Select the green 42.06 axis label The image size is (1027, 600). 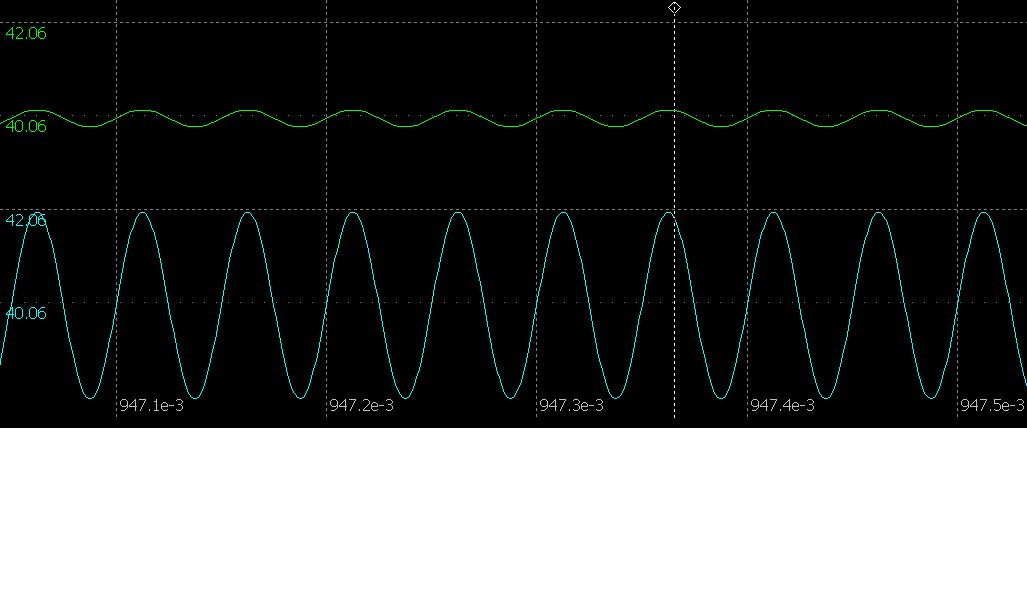[26, 33]
